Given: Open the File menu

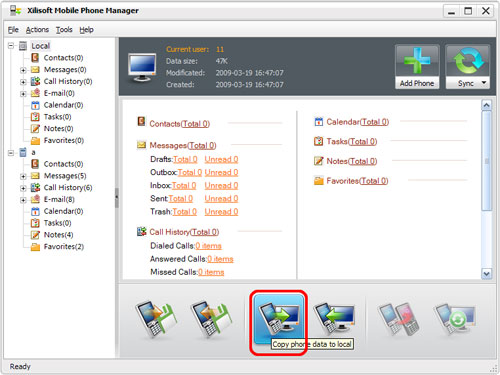Looking at the screenshot, I should [13, 30].
